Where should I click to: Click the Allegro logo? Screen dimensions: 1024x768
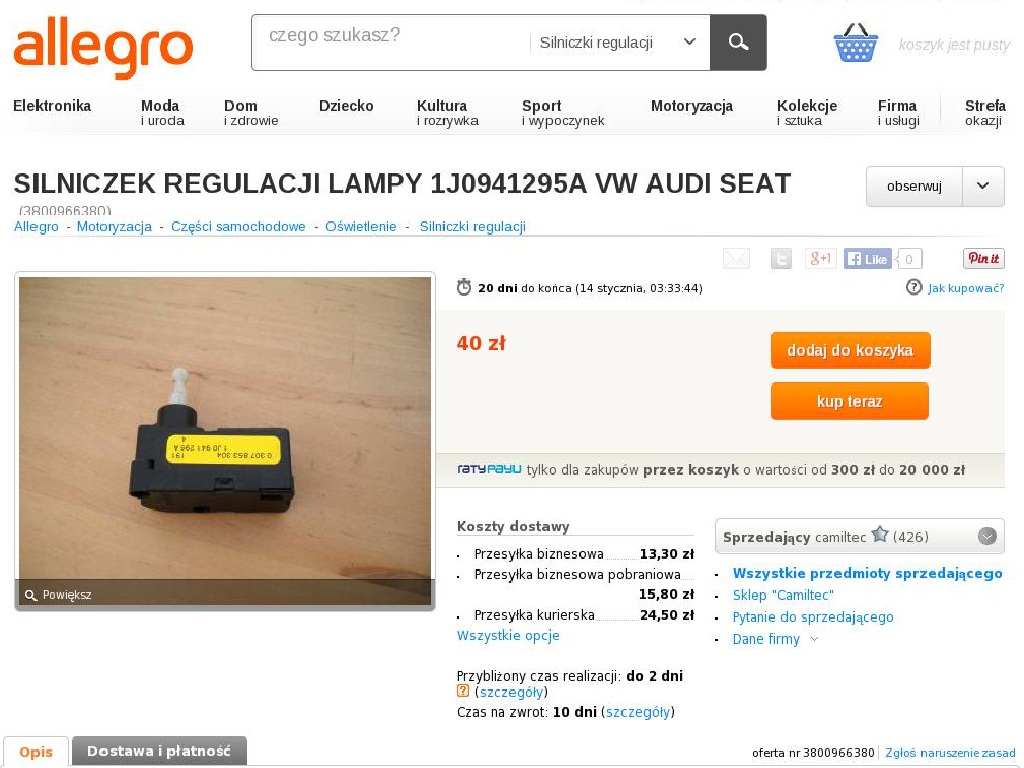click(103, 47)
